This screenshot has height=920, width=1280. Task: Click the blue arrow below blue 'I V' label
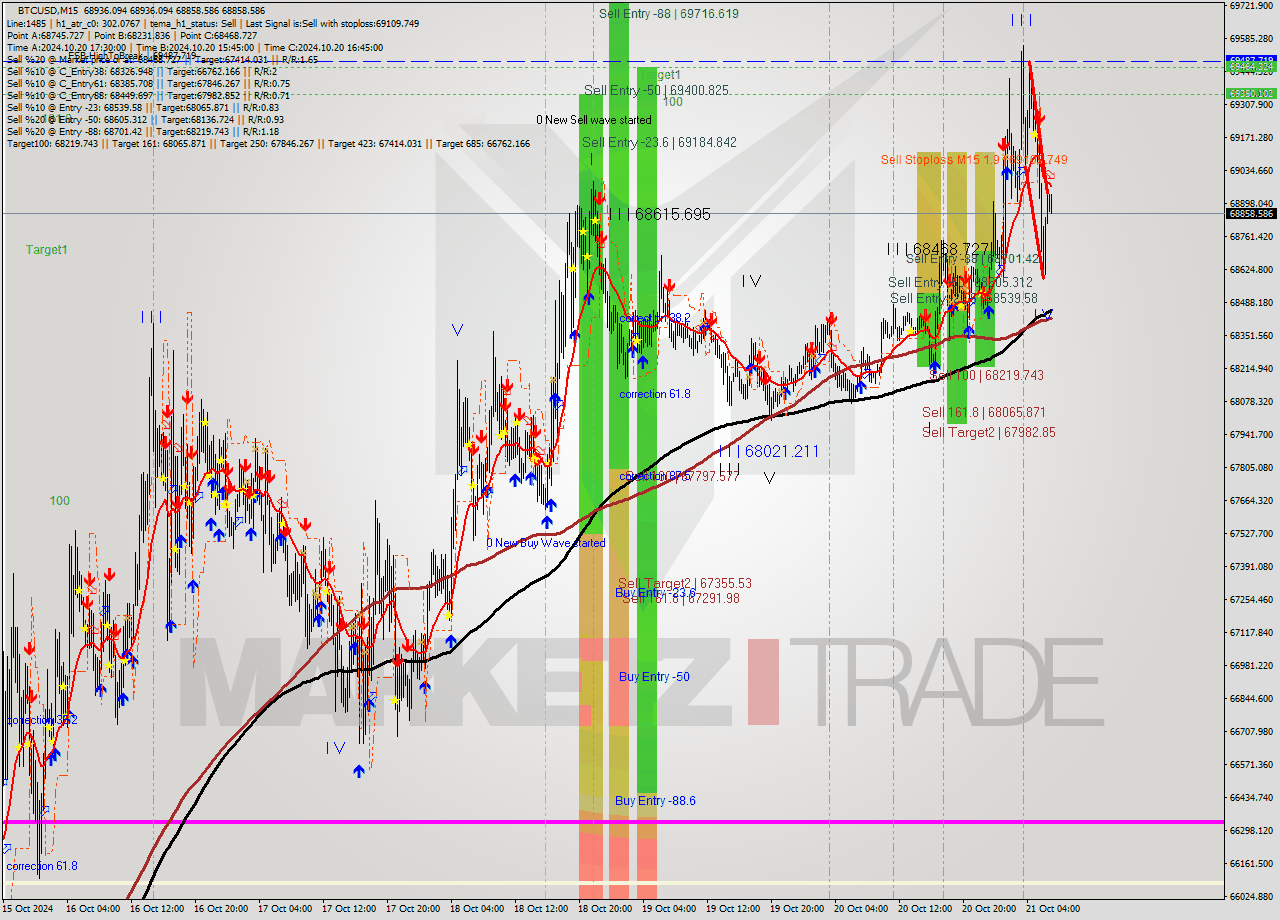click(358, 771)
